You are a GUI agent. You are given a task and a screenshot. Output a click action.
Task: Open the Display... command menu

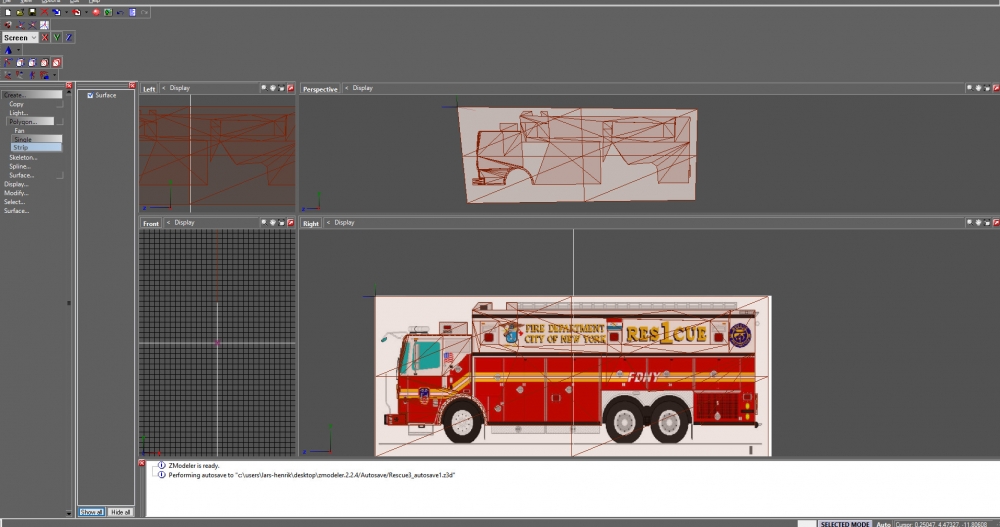pos(16,184)
